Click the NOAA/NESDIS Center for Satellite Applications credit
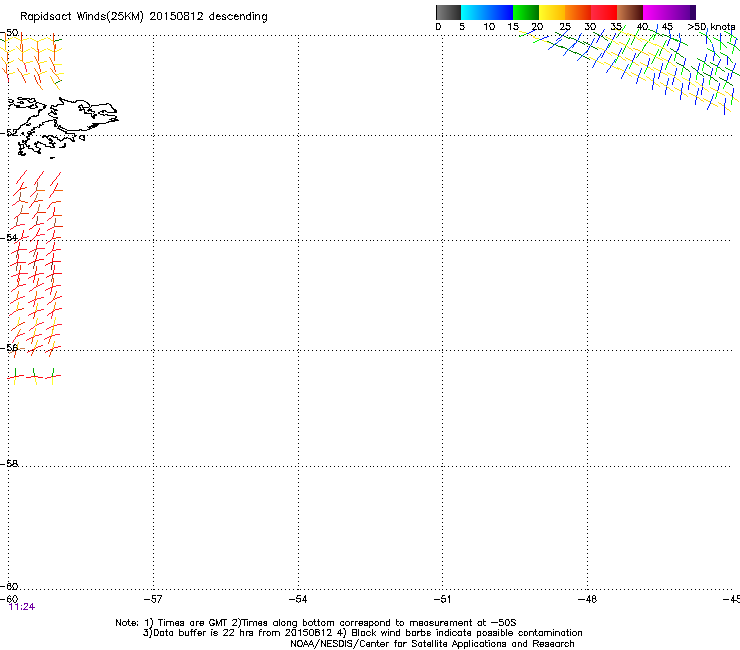 [x=432, y=644]
